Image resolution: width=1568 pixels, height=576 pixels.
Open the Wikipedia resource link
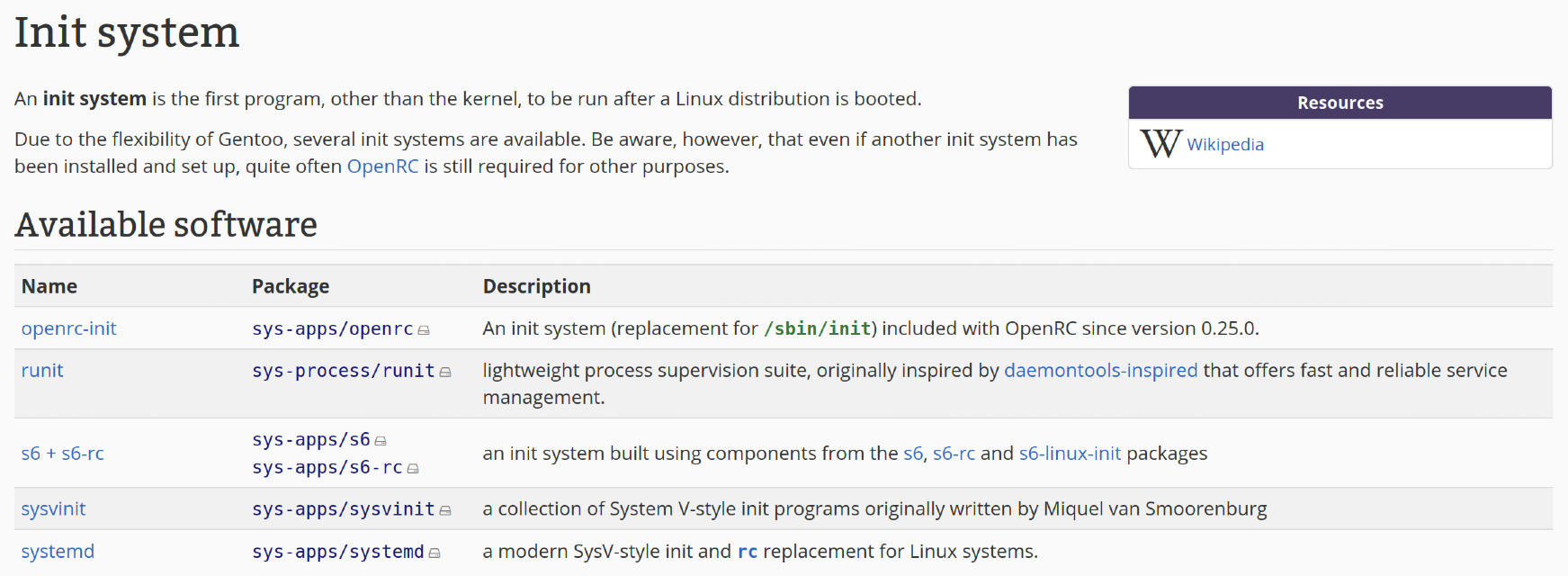click(1225, 144)
